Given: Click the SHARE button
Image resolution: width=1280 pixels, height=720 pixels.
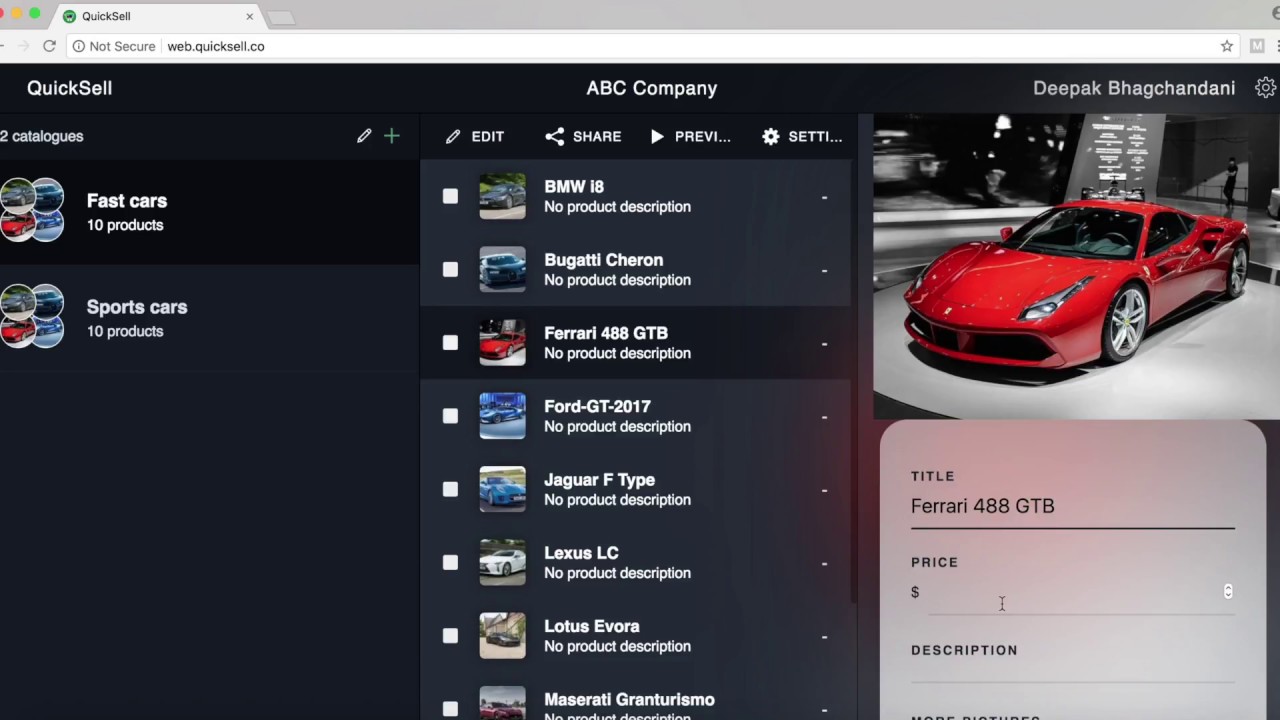Looking at the screenshot, I should (583, 136).
